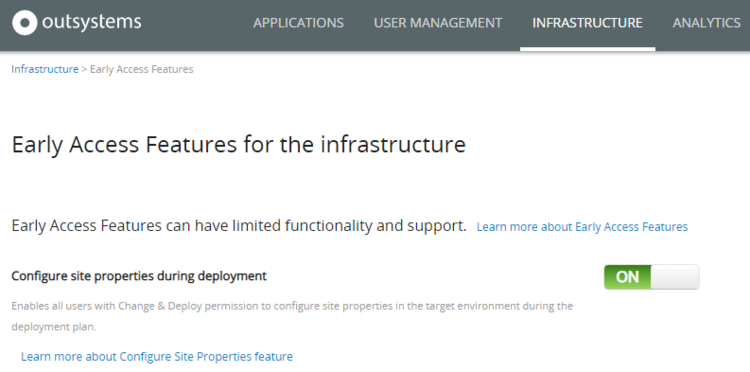Open Learn more about Configure Site Properties feature

(157, 357)
